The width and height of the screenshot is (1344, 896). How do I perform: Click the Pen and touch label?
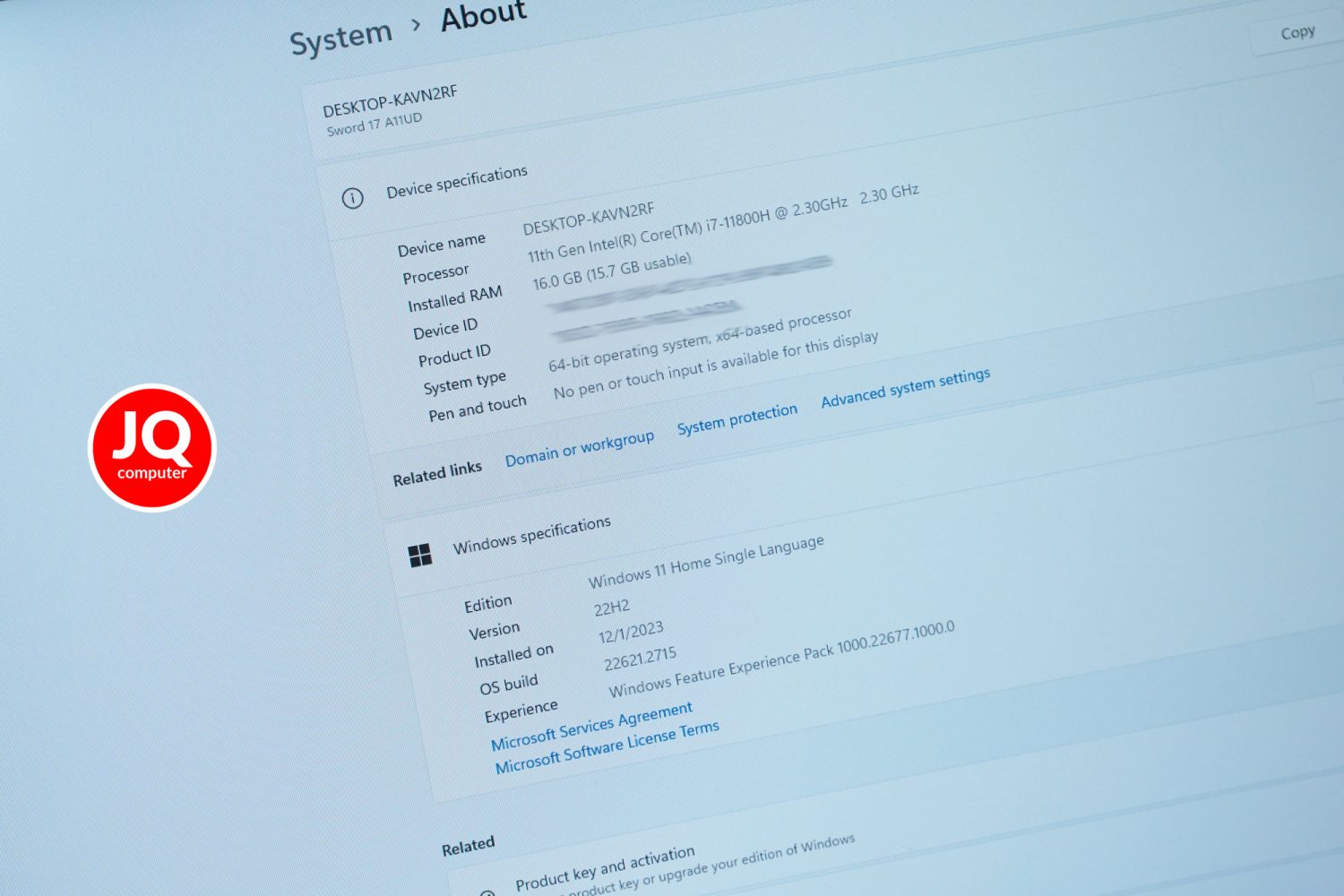click(477, 409)
